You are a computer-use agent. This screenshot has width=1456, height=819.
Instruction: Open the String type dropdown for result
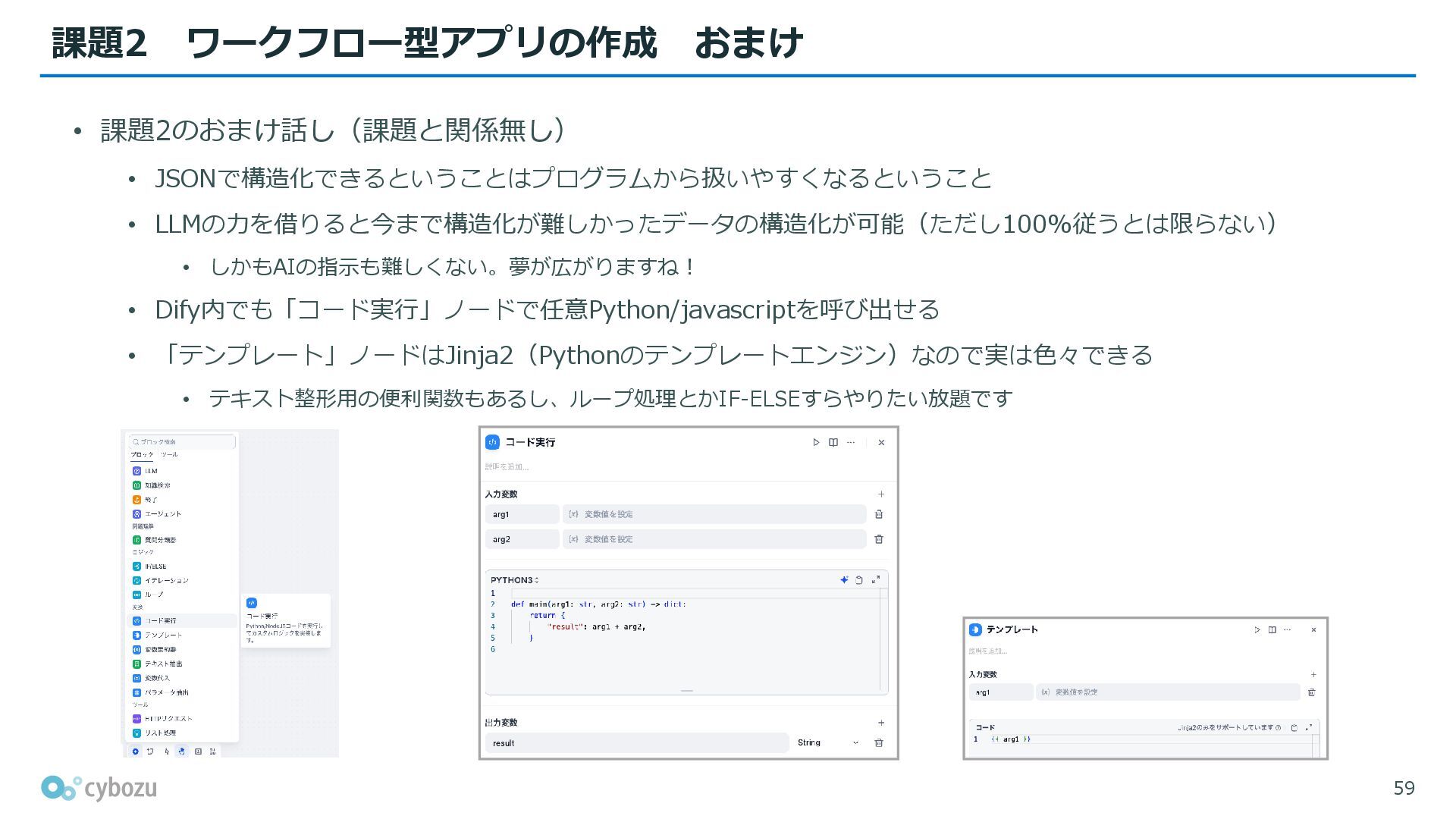point(827,743)
